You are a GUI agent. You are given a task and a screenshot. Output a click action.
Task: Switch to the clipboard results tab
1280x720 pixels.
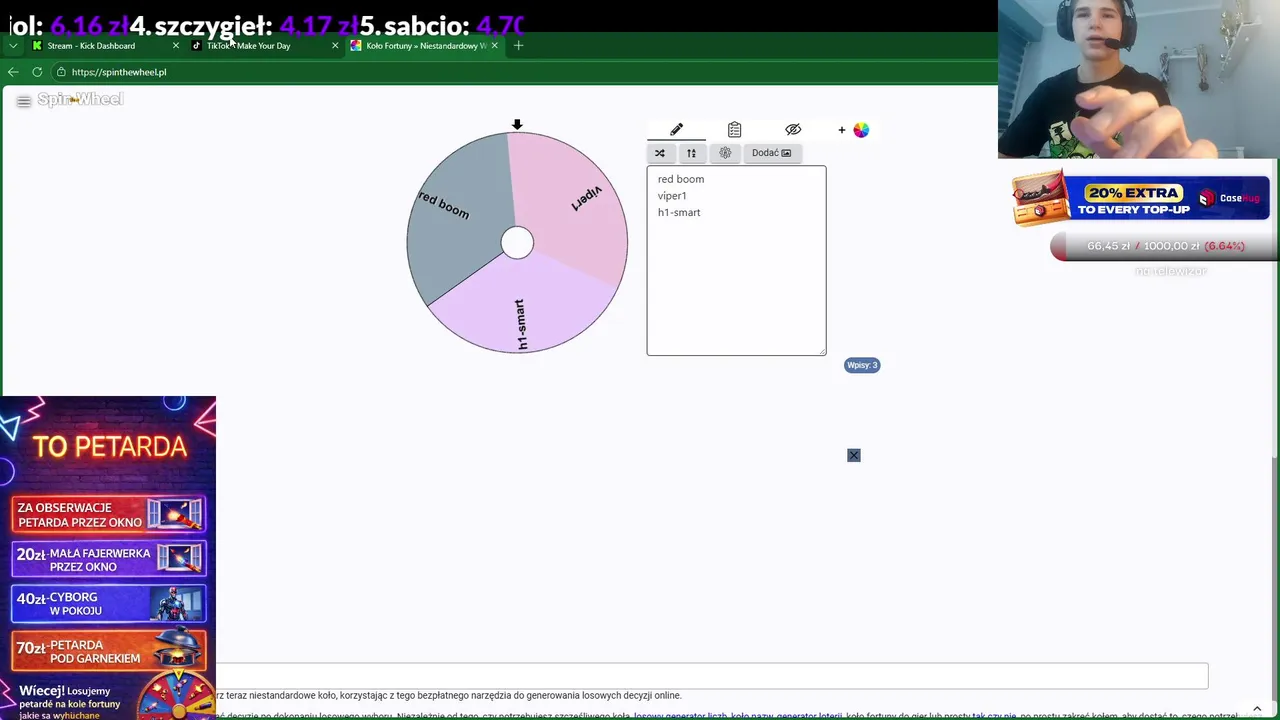734,129
